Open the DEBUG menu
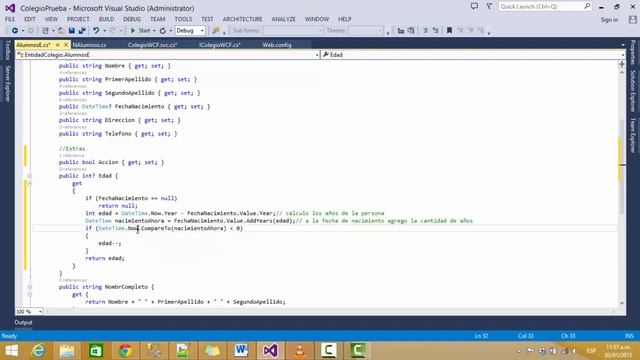640x360 pixels. point(132,19)
